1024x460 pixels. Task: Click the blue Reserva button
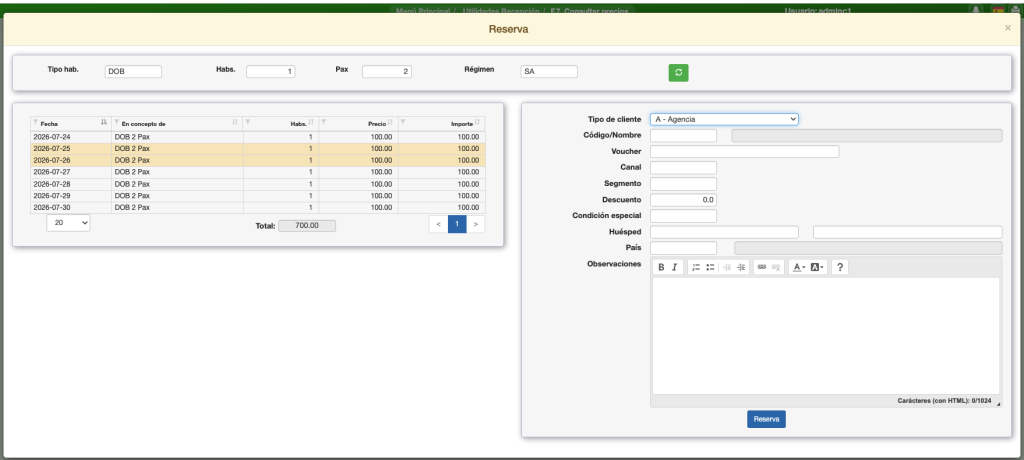[x=766, y=419]
